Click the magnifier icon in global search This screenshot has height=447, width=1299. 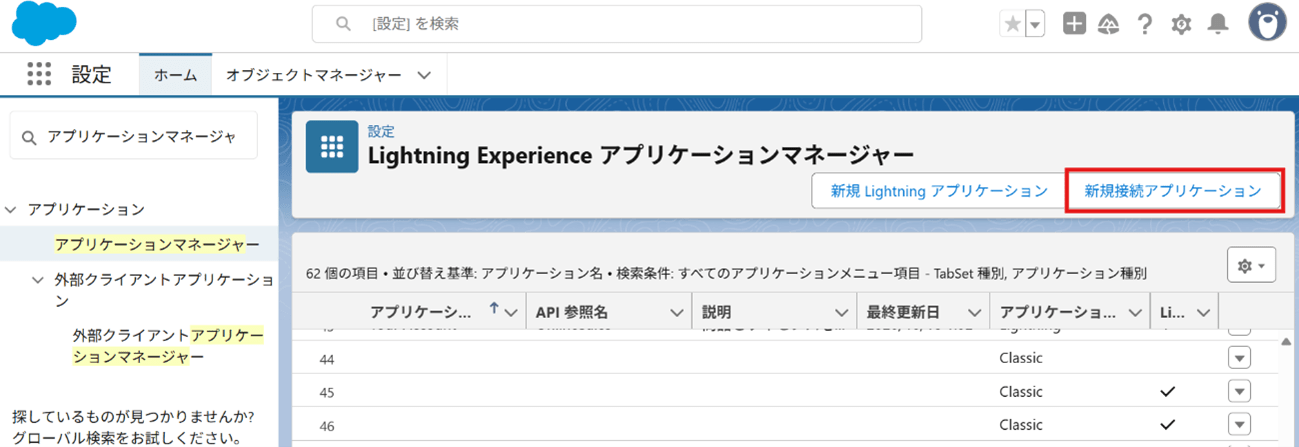[x=343, y=24]
